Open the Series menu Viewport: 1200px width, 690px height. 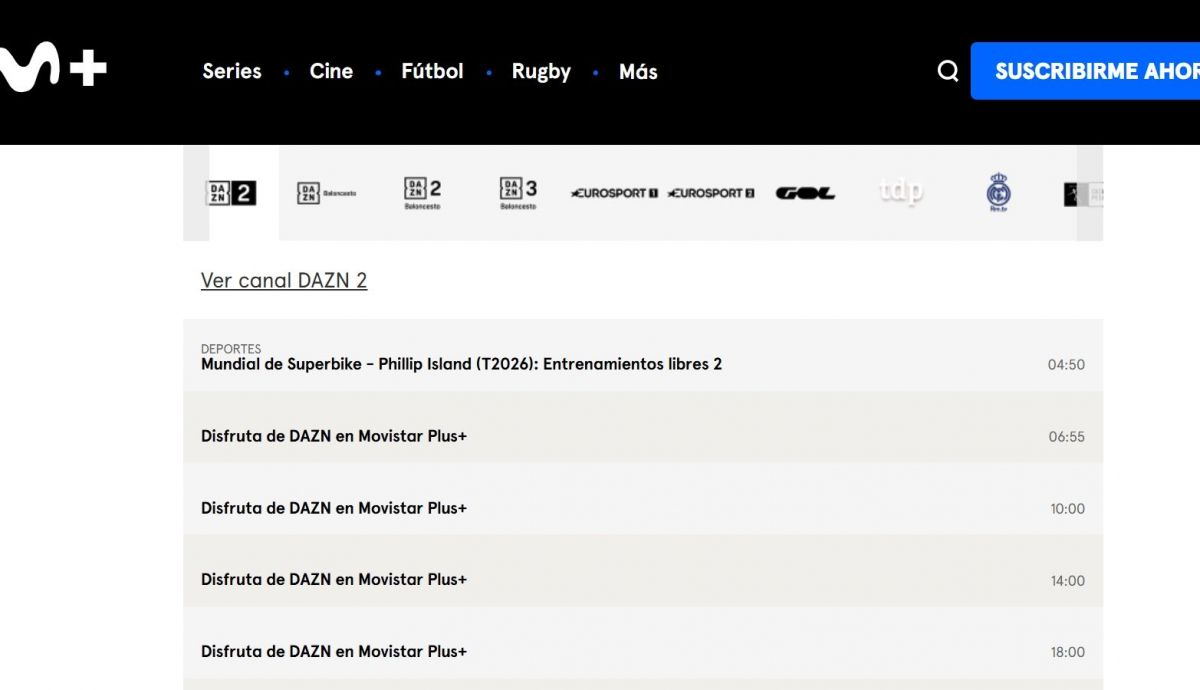coord(231,71)
